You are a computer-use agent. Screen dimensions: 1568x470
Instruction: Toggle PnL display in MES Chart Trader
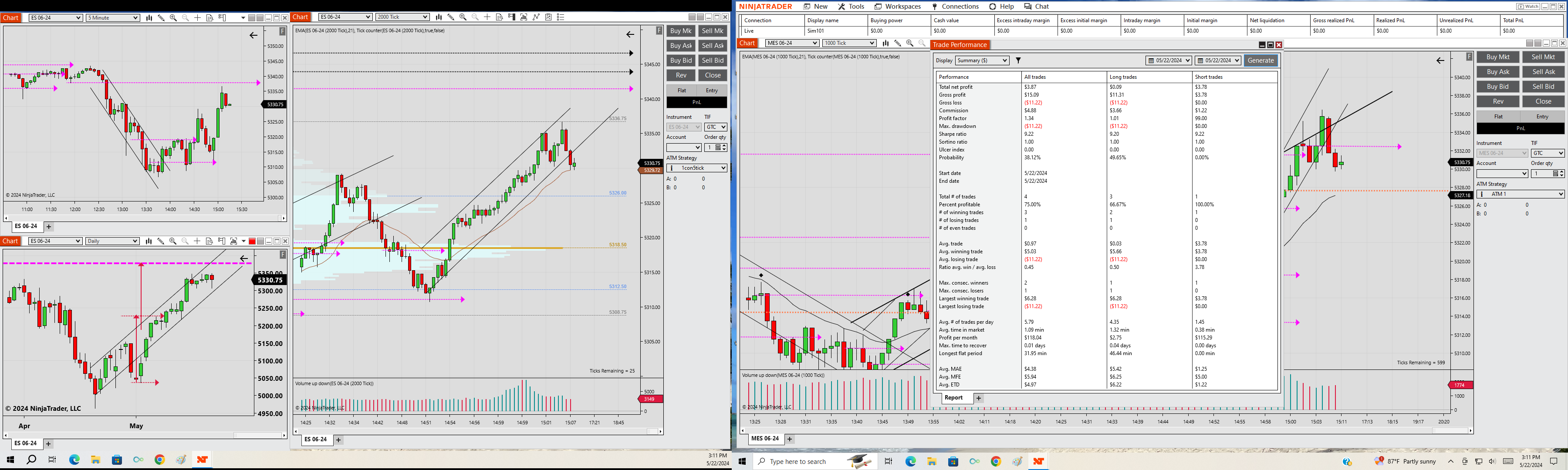coord(1521,128)
